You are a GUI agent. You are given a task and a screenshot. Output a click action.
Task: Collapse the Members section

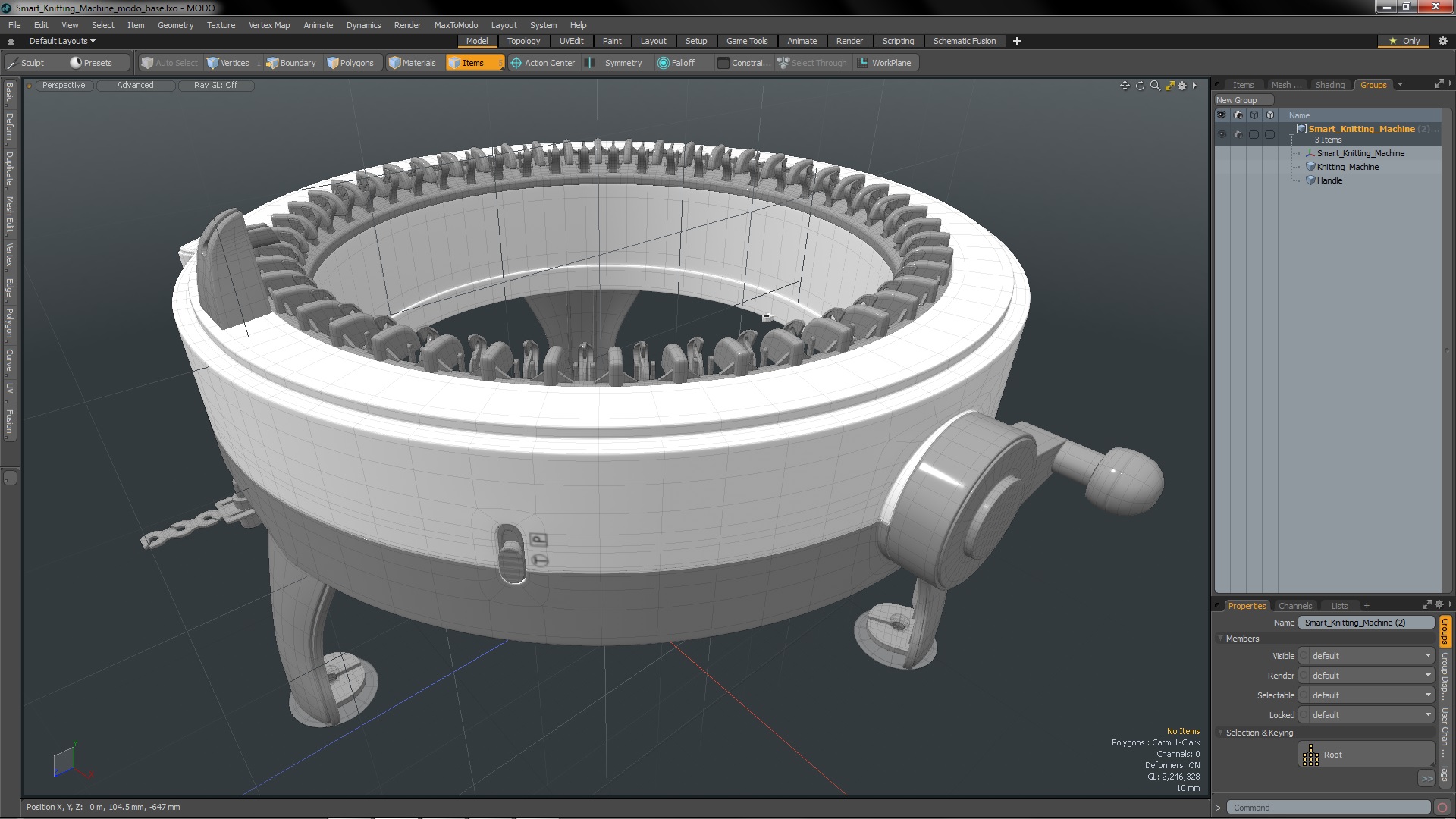(x=1221, y=639)
